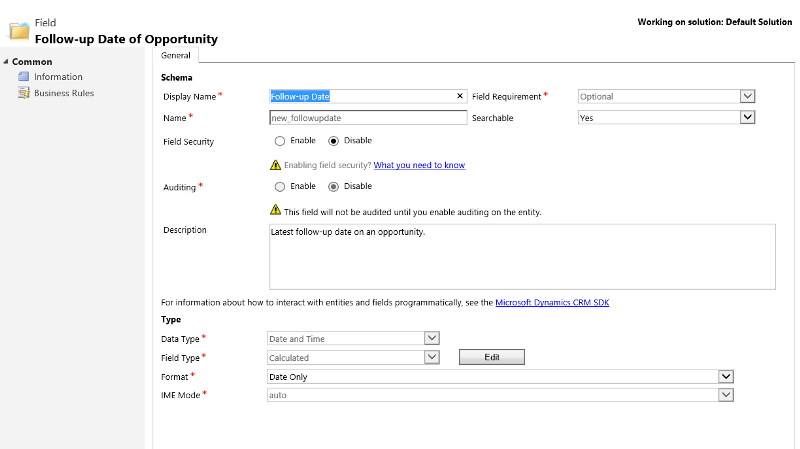
Task: Switch to the General tab
Action: pyautogui.click(x=176, y=56)
